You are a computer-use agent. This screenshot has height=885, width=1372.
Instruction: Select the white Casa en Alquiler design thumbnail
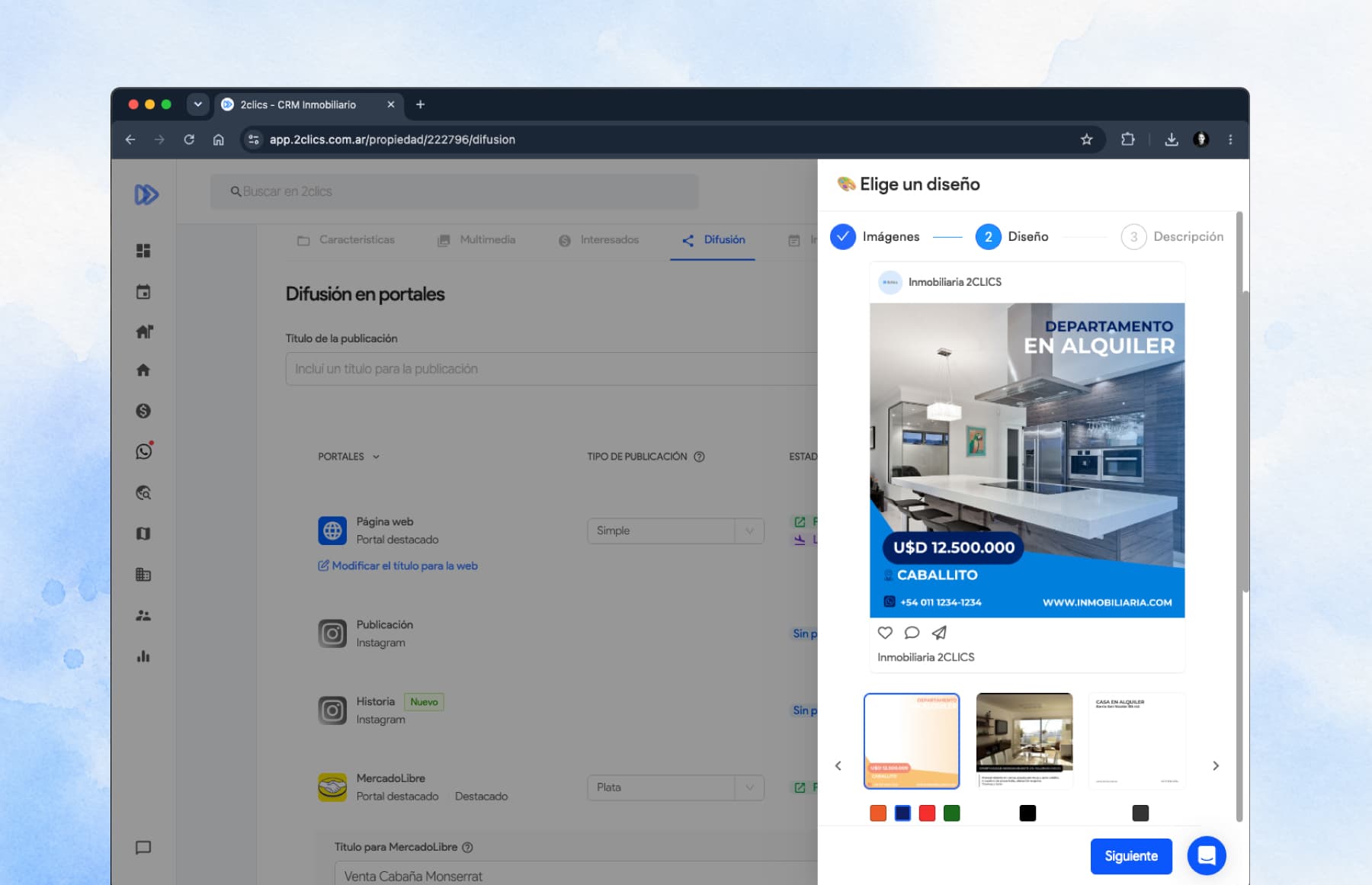point(1136,740)
